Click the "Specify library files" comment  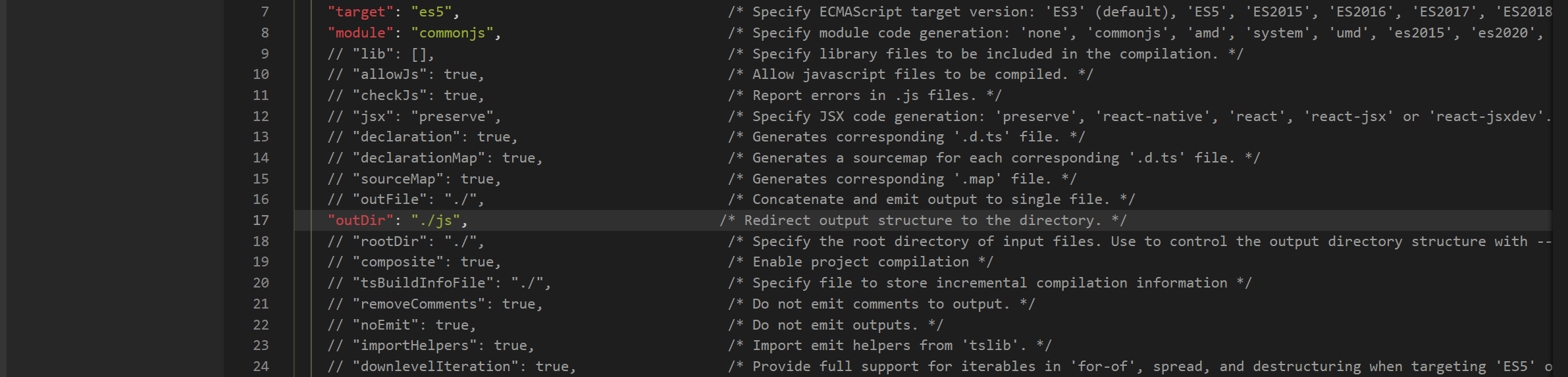(985, 54)
